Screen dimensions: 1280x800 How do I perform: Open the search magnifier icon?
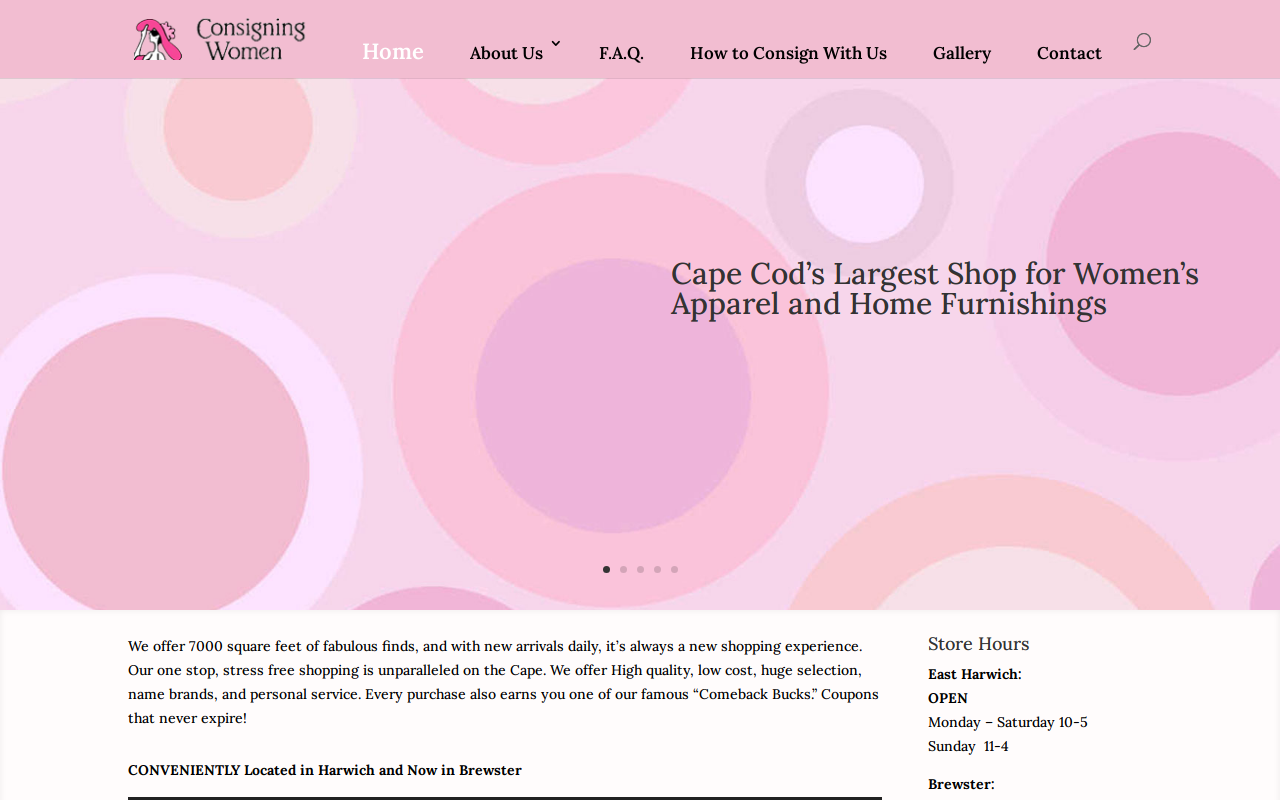tap(1142, 41)
